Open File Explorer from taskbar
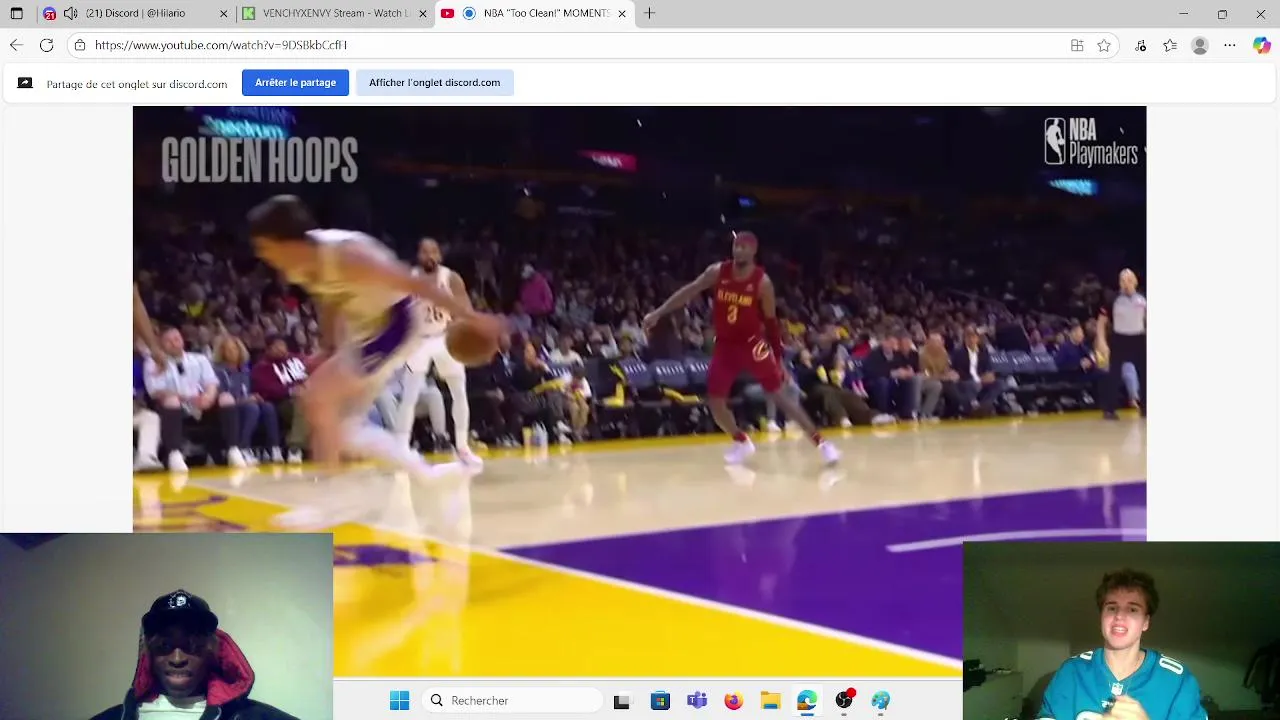Viewport: 1280px width, 720px height. click(770, 701)
